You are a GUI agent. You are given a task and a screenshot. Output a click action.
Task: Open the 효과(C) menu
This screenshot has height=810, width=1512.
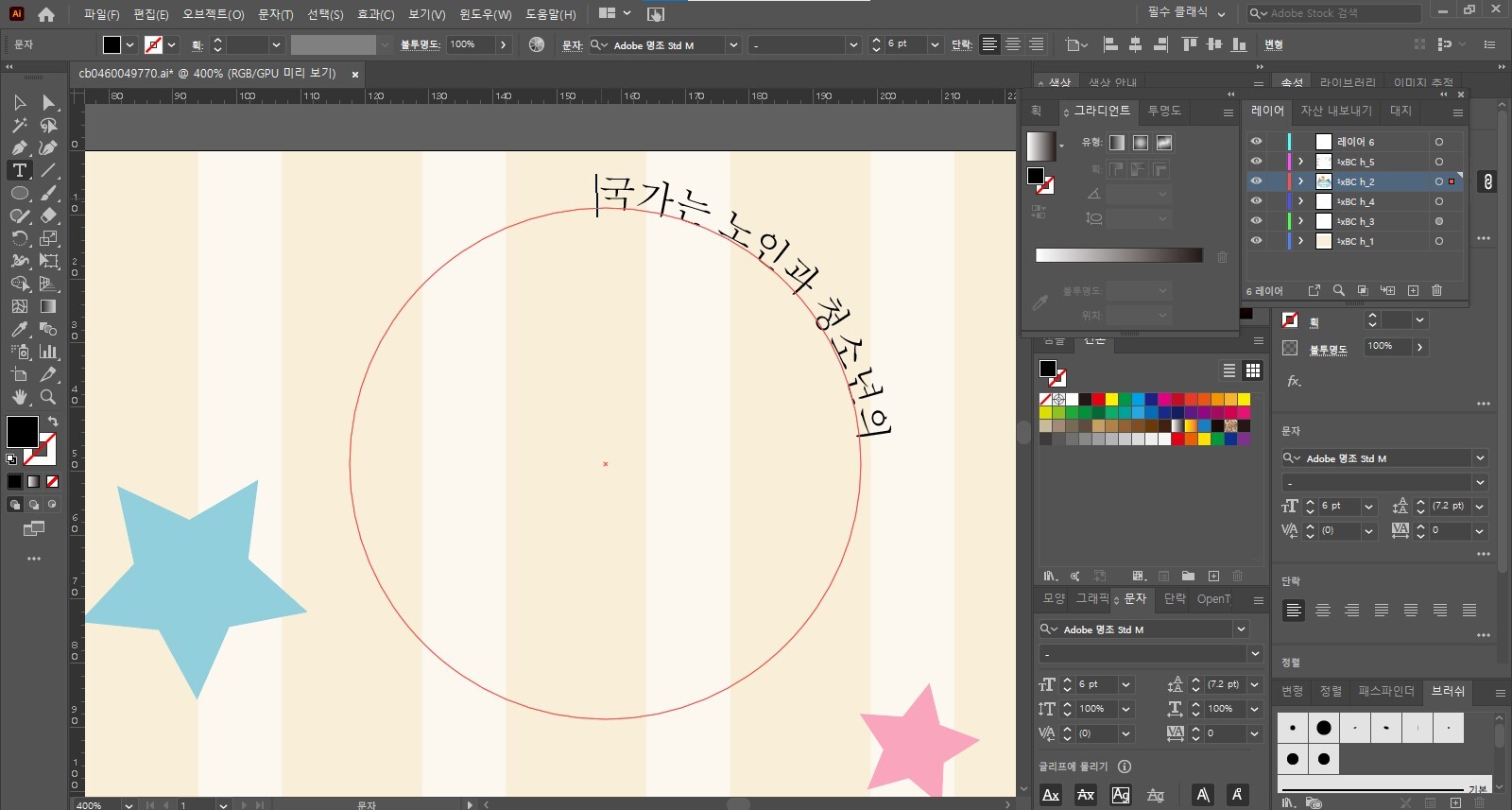375,14
